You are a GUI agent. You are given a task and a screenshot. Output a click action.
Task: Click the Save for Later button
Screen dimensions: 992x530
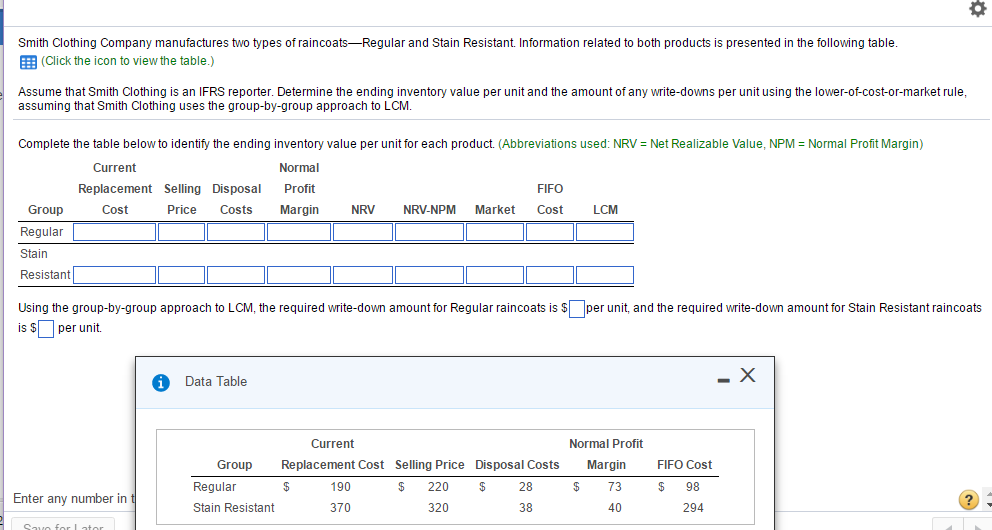[63, 525]
